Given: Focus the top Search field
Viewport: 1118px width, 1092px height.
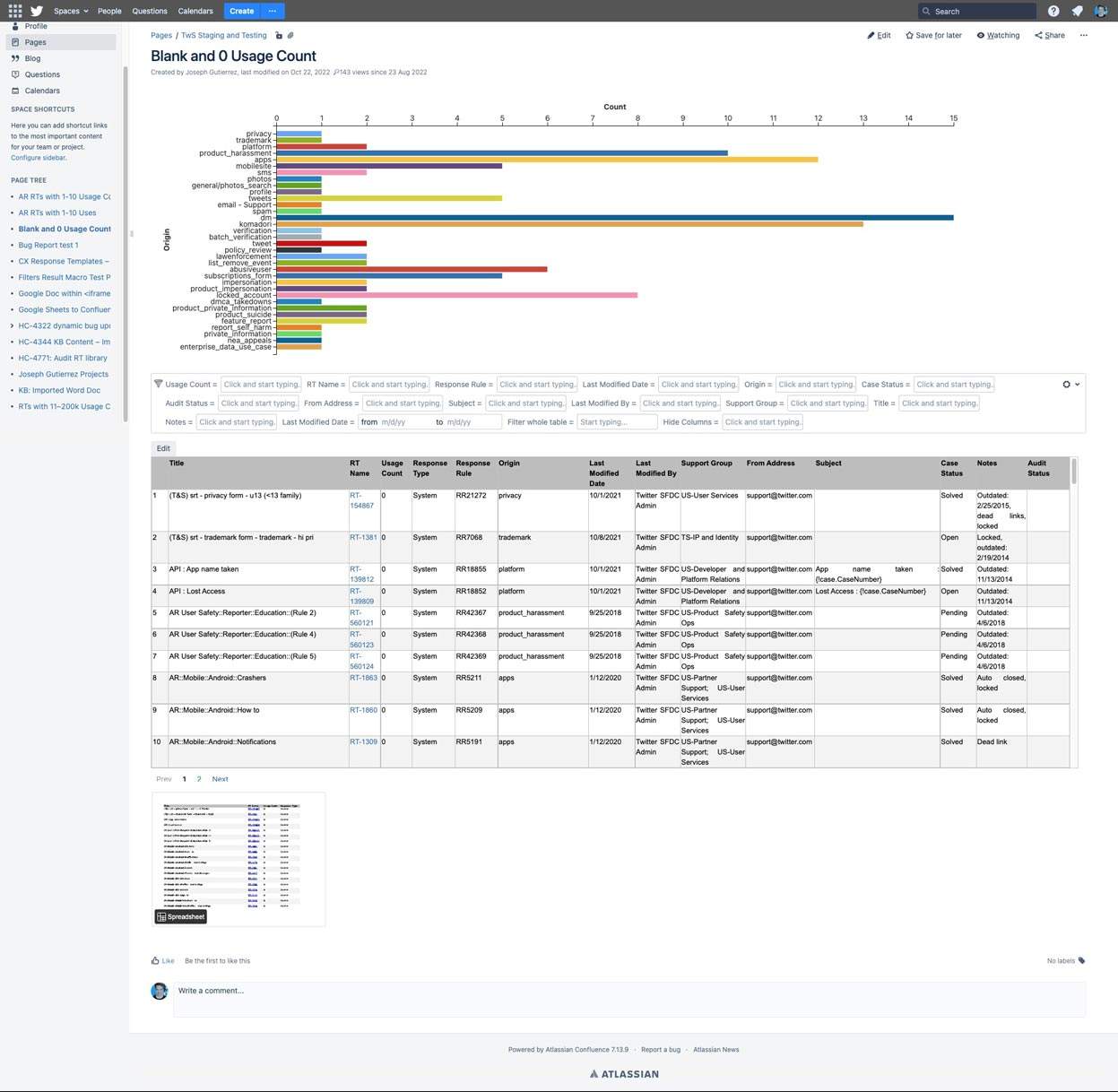Looking at the screenshot, I should [x=977, y=12].
